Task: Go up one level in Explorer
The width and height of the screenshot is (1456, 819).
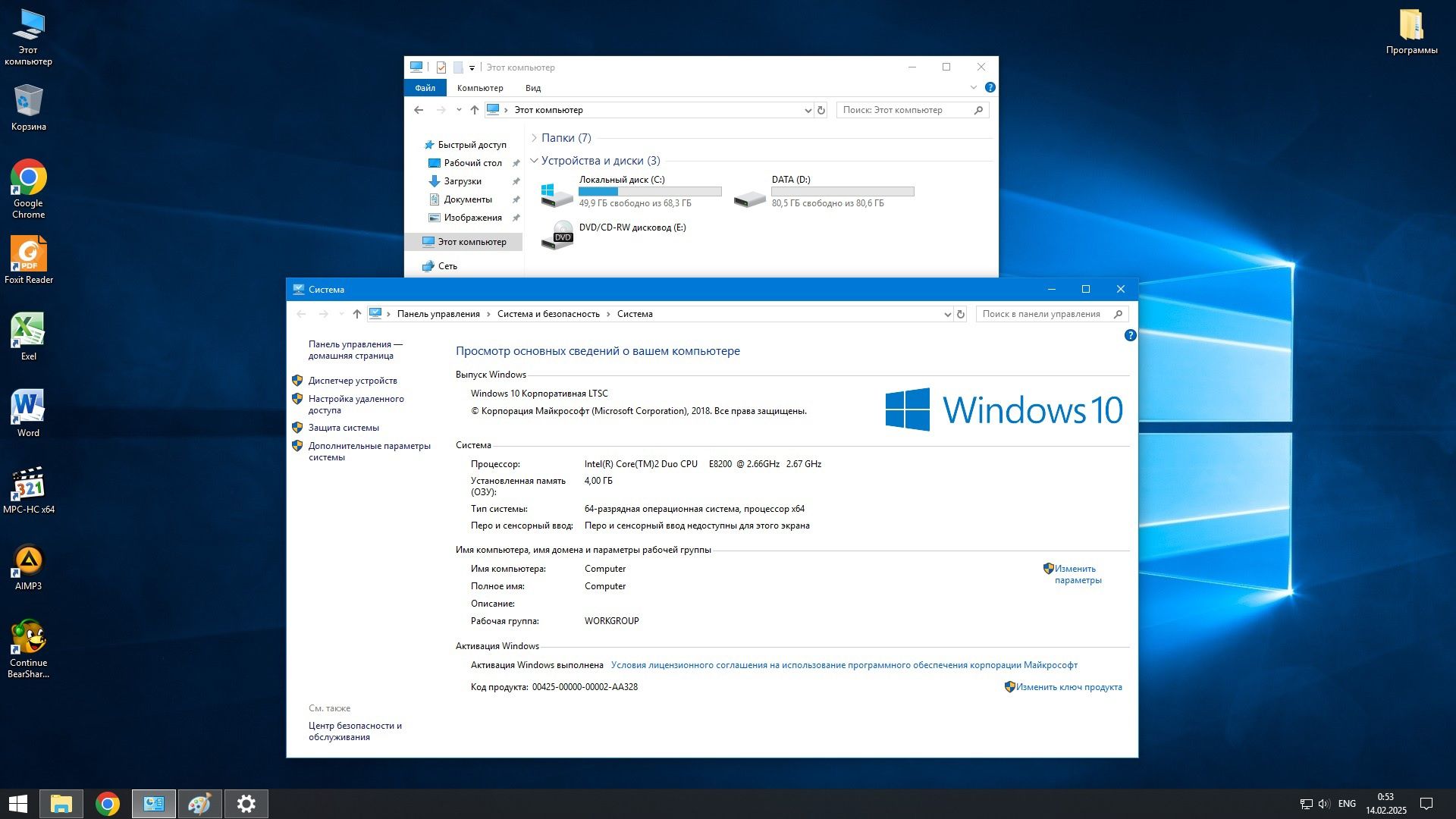Action: point(475,110)
